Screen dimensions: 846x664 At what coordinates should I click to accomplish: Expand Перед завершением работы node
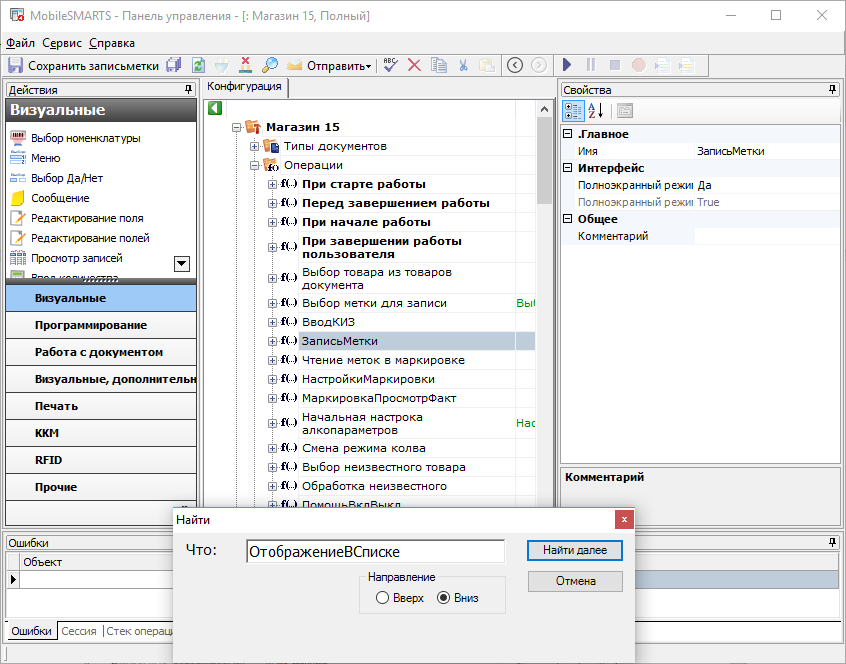coord(272,203)
